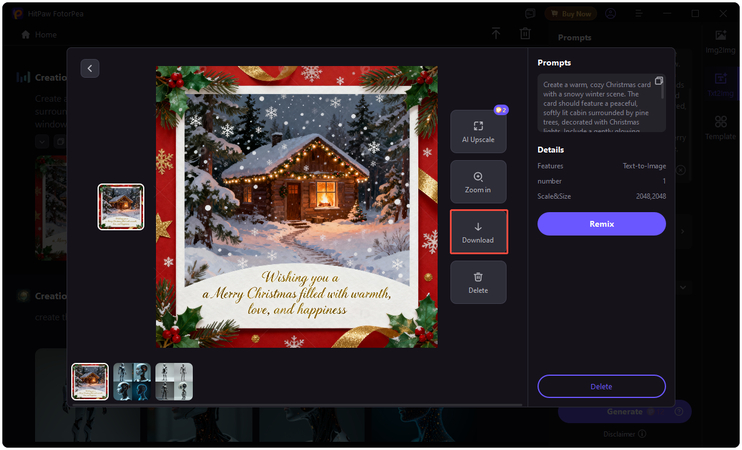
Task: Click the help icon next to Generate
Action: (679, 412)
